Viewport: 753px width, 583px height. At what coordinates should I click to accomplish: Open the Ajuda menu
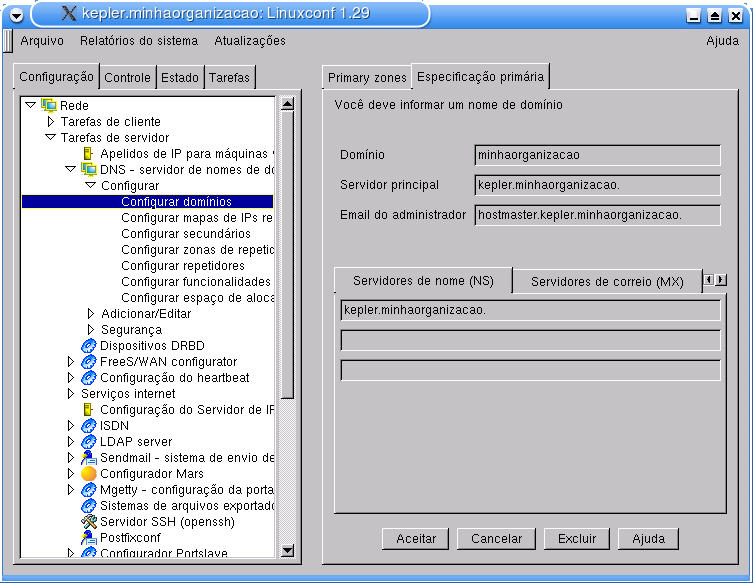pos(722,41)
